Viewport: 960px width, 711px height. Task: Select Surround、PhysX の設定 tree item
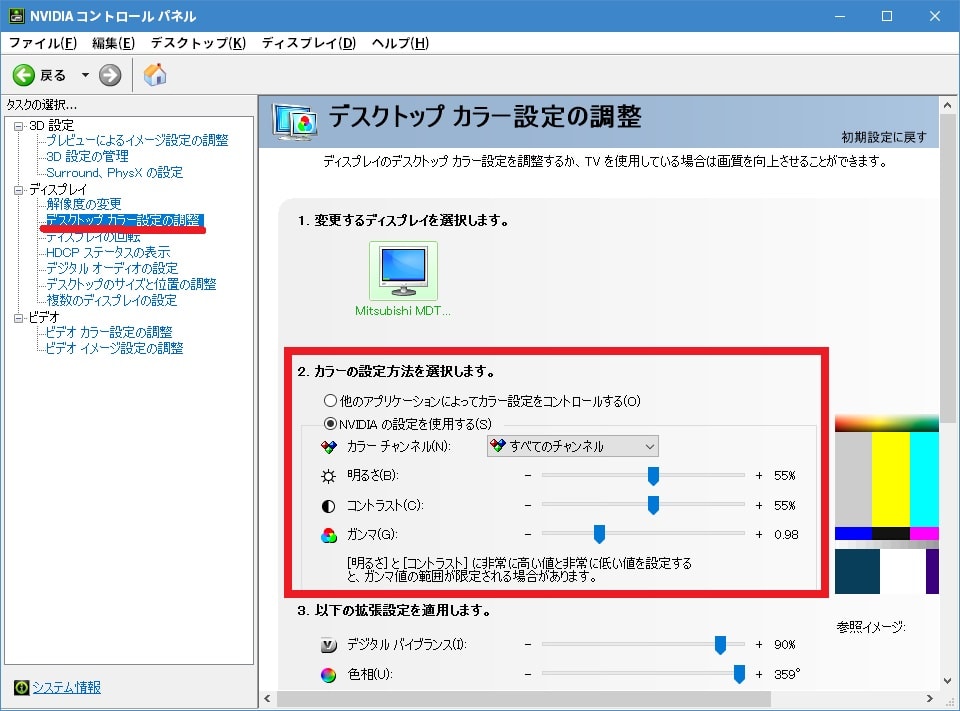click(114, 172)
